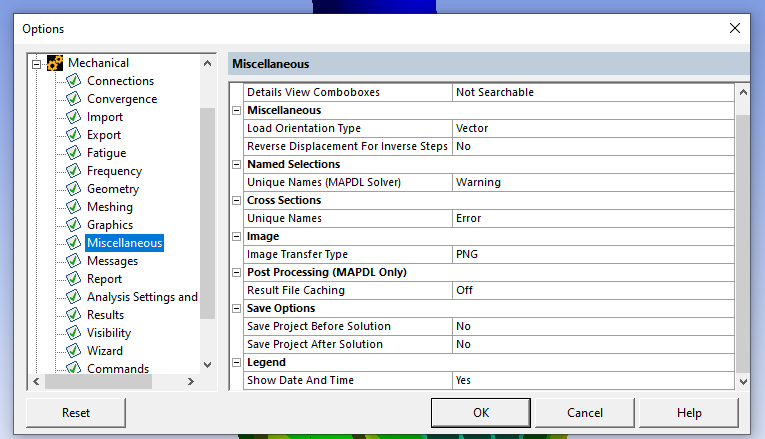Click the checkmark icon beside Frequency
Screen dimensions: 765x439
coord(73,171)
